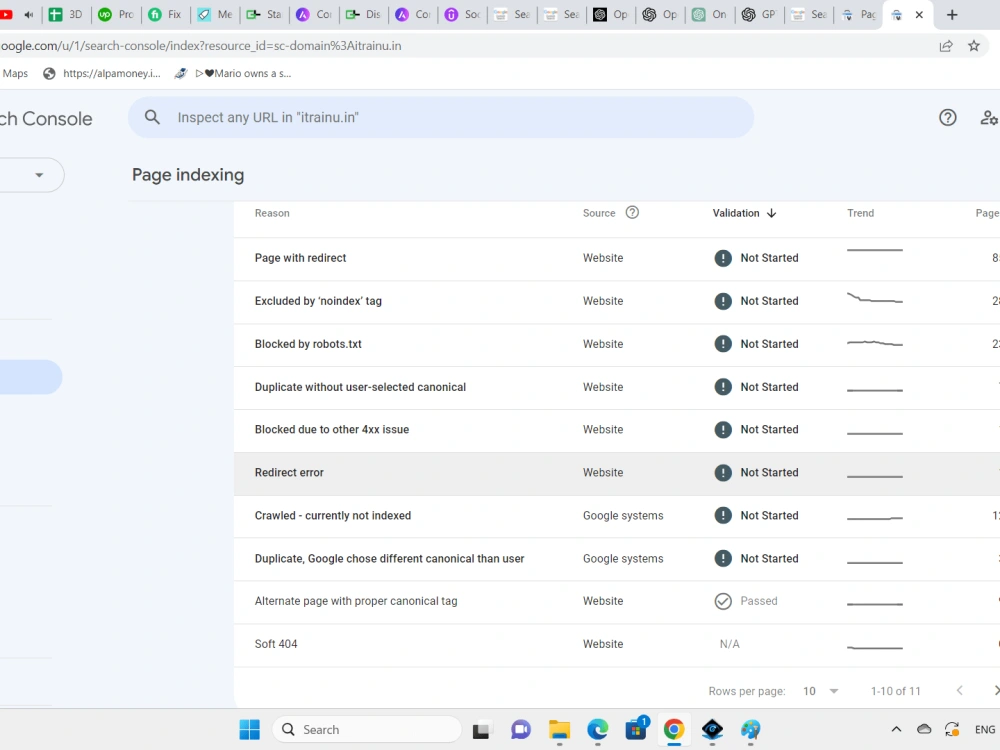Click the Validation column header
1000x750 pixels.
(x=736, y=213)
